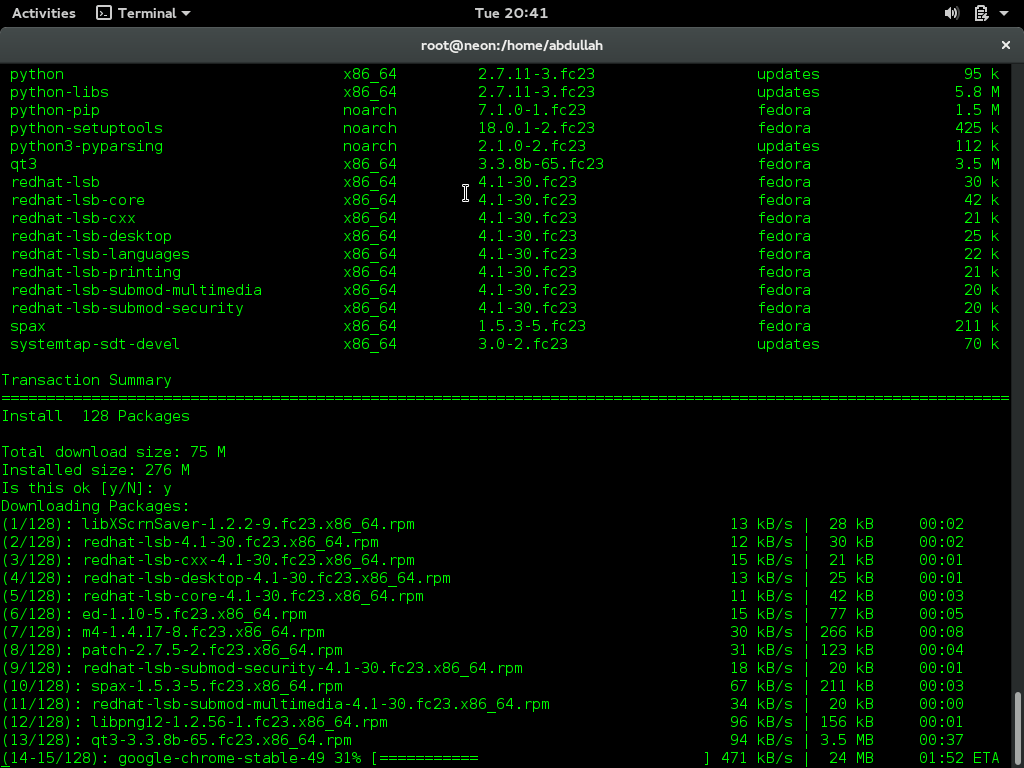Click the python-setuptools package name
The height and width of the screenshot is (768, 1024).
86,128
